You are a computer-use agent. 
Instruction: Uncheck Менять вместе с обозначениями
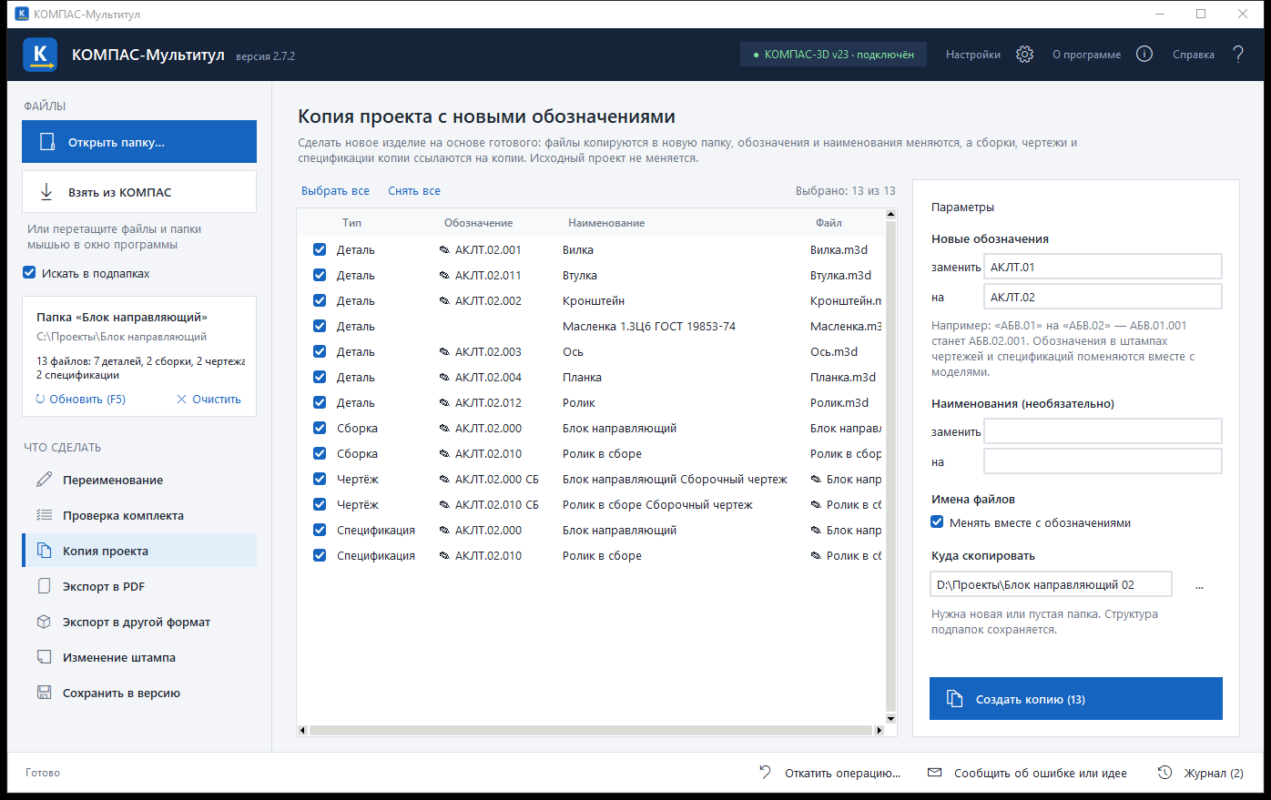point(937,522)
